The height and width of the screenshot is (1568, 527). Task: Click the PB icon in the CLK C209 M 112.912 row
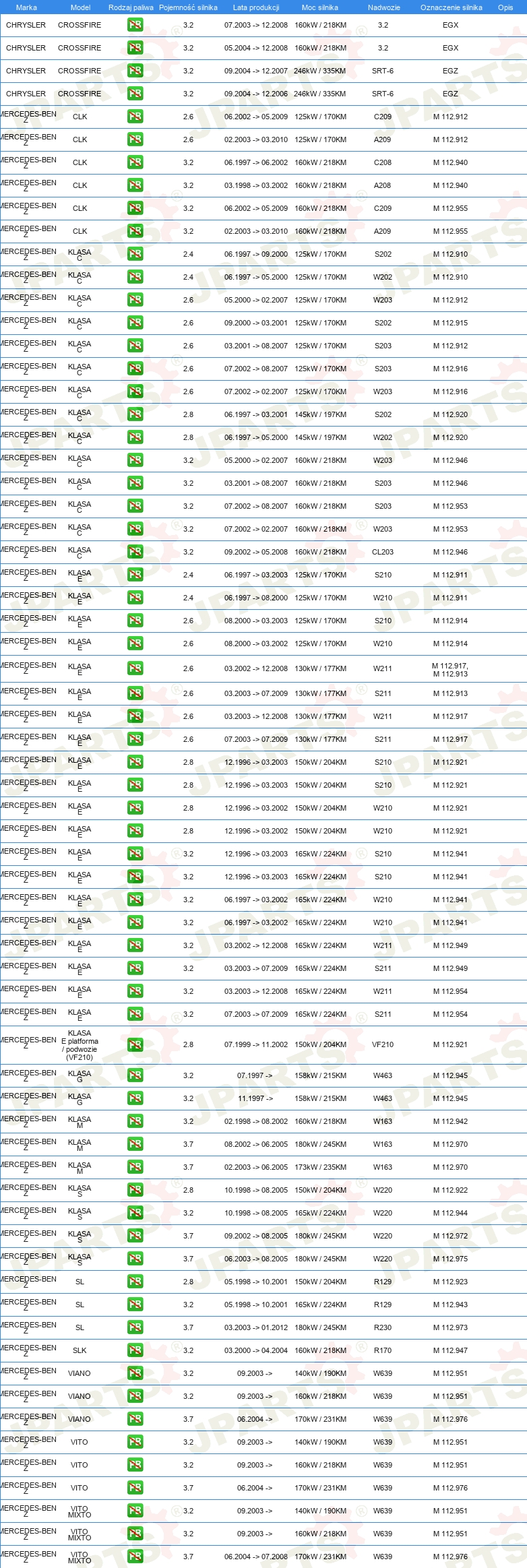135,117
